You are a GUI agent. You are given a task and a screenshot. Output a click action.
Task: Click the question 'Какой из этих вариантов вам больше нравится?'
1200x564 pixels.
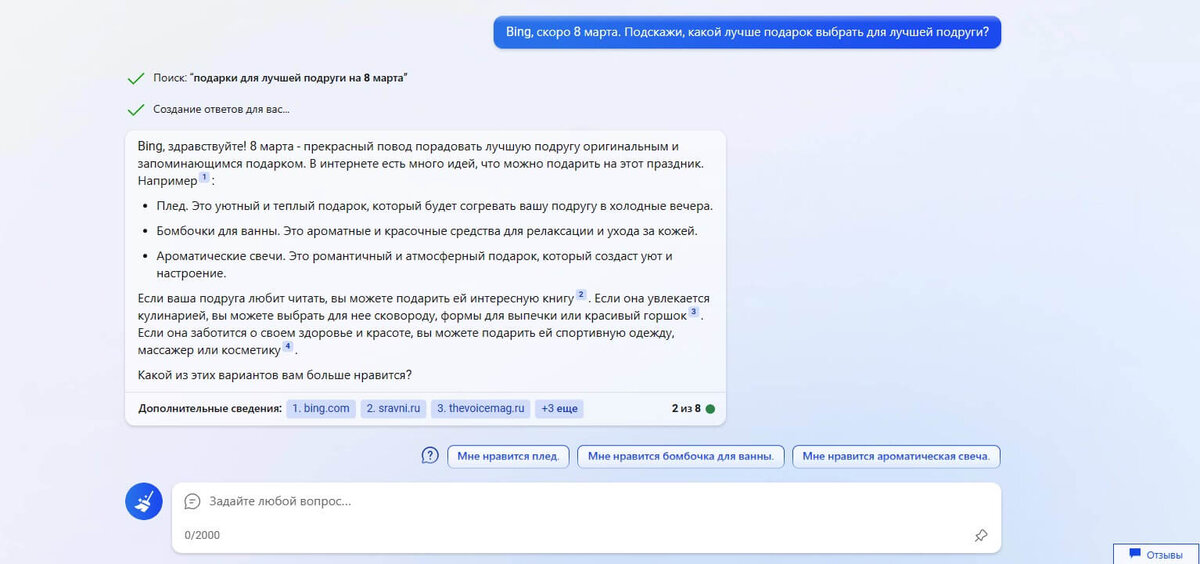coord(275,375)
